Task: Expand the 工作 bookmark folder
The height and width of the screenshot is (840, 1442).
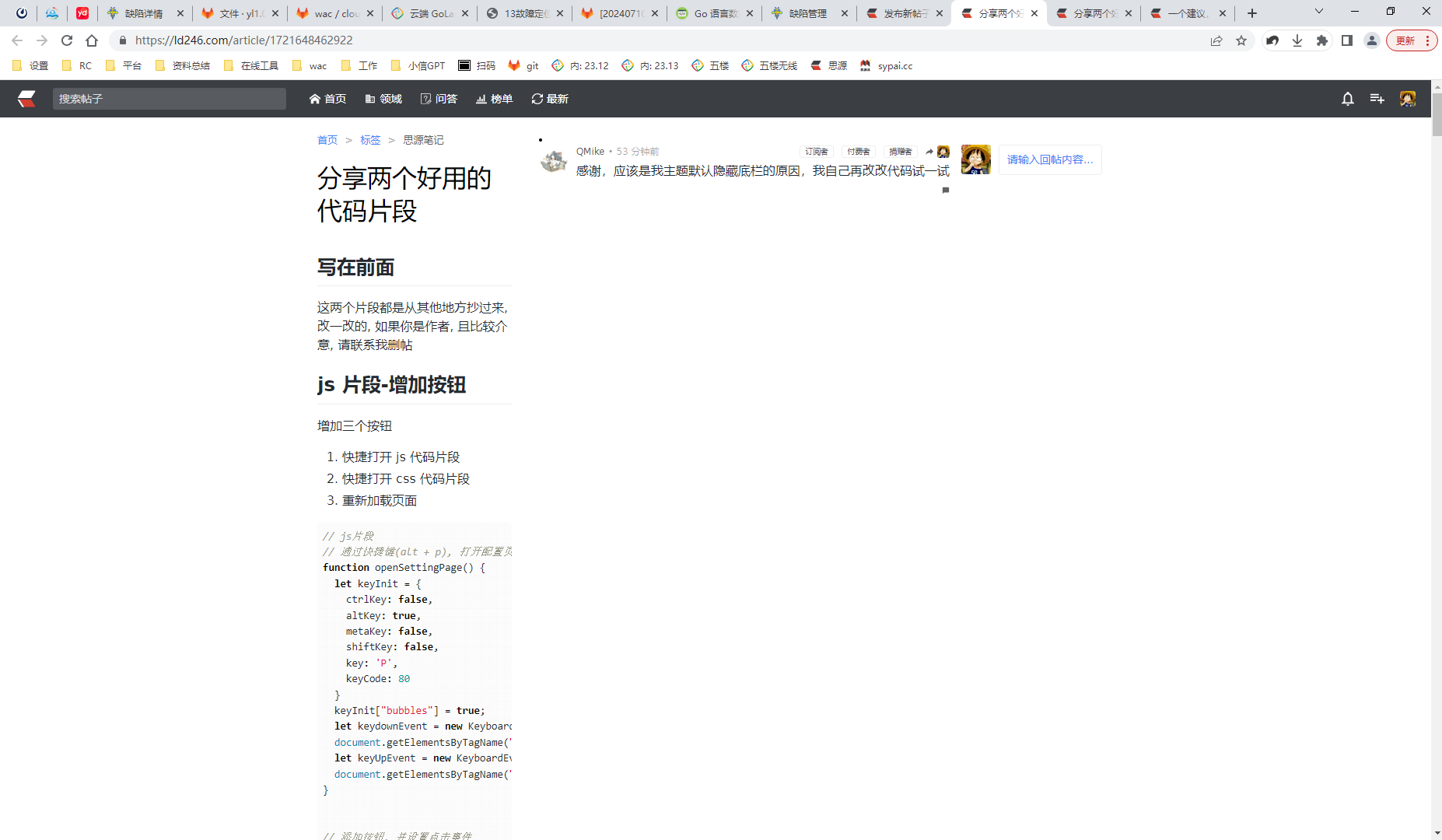Action: (359, 66)
